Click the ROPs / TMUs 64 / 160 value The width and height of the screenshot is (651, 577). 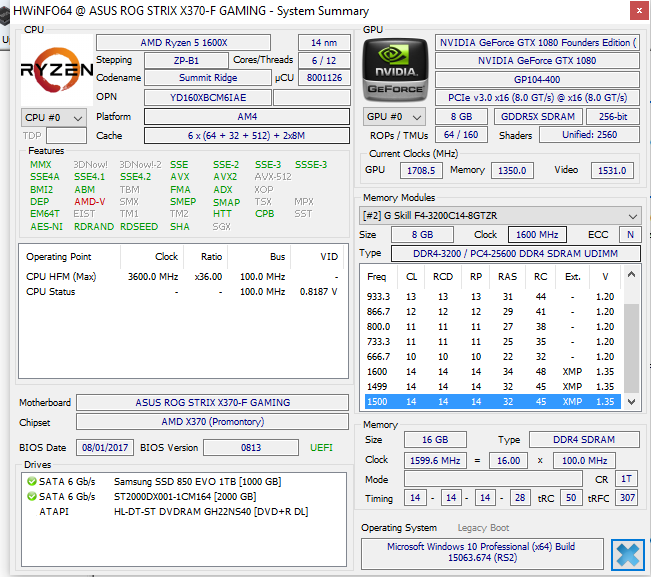(x=461, y=135)
